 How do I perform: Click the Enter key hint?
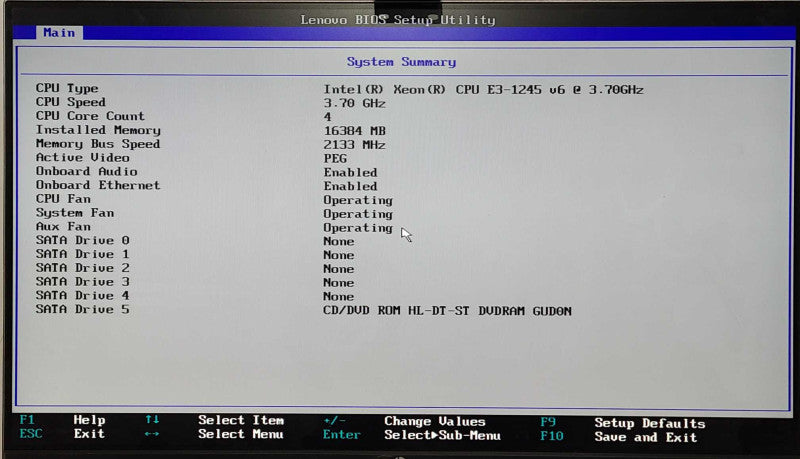click(x=342, y=435)
